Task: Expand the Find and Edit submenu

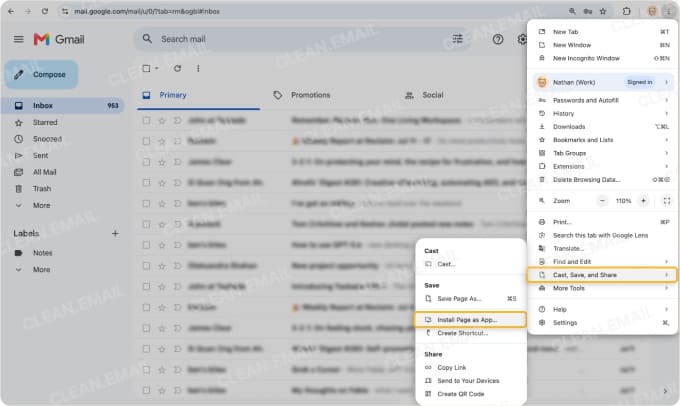Action: [x=603, y=262]
